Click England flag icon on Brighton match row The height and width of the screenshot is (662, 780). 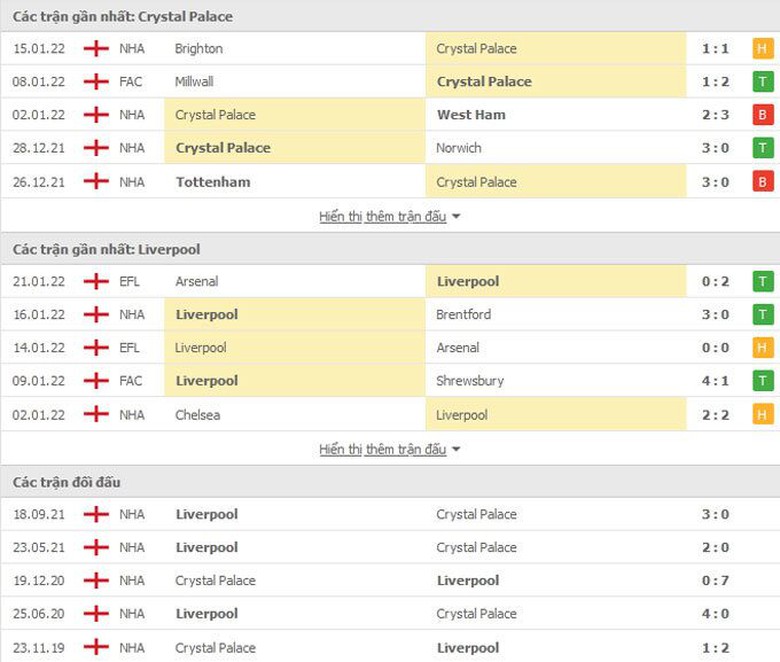(96, 48)
